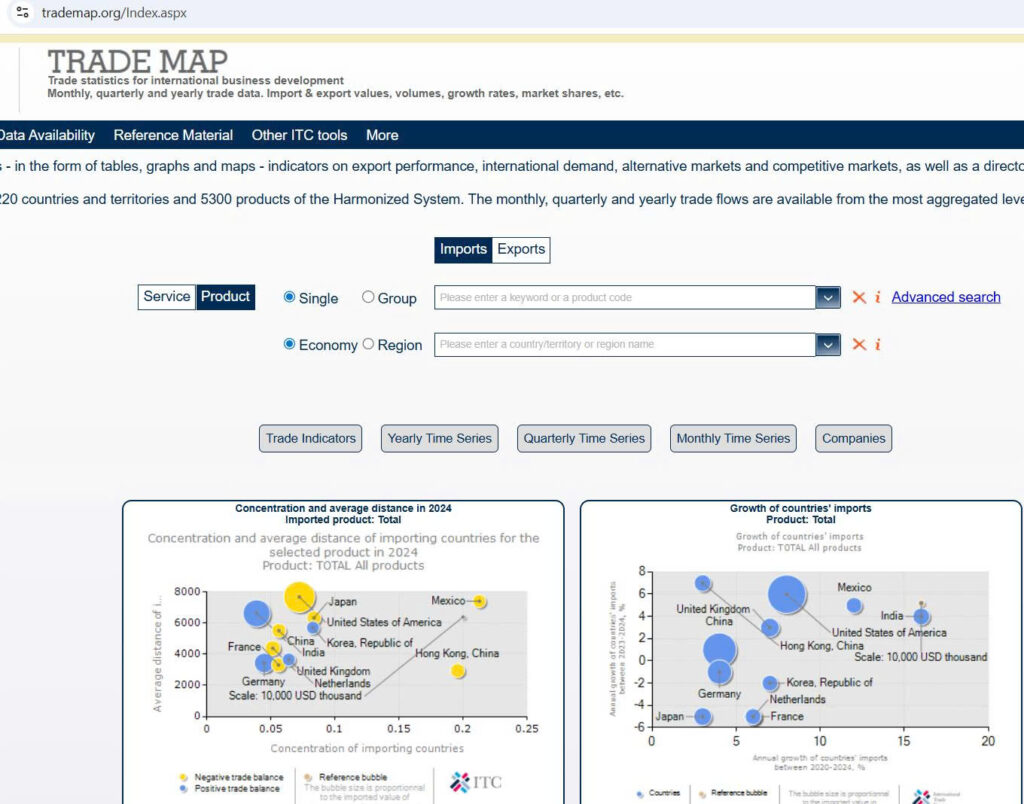Switch to the Exports tab
Screen dimensions: 1024x804
[521, 249]
